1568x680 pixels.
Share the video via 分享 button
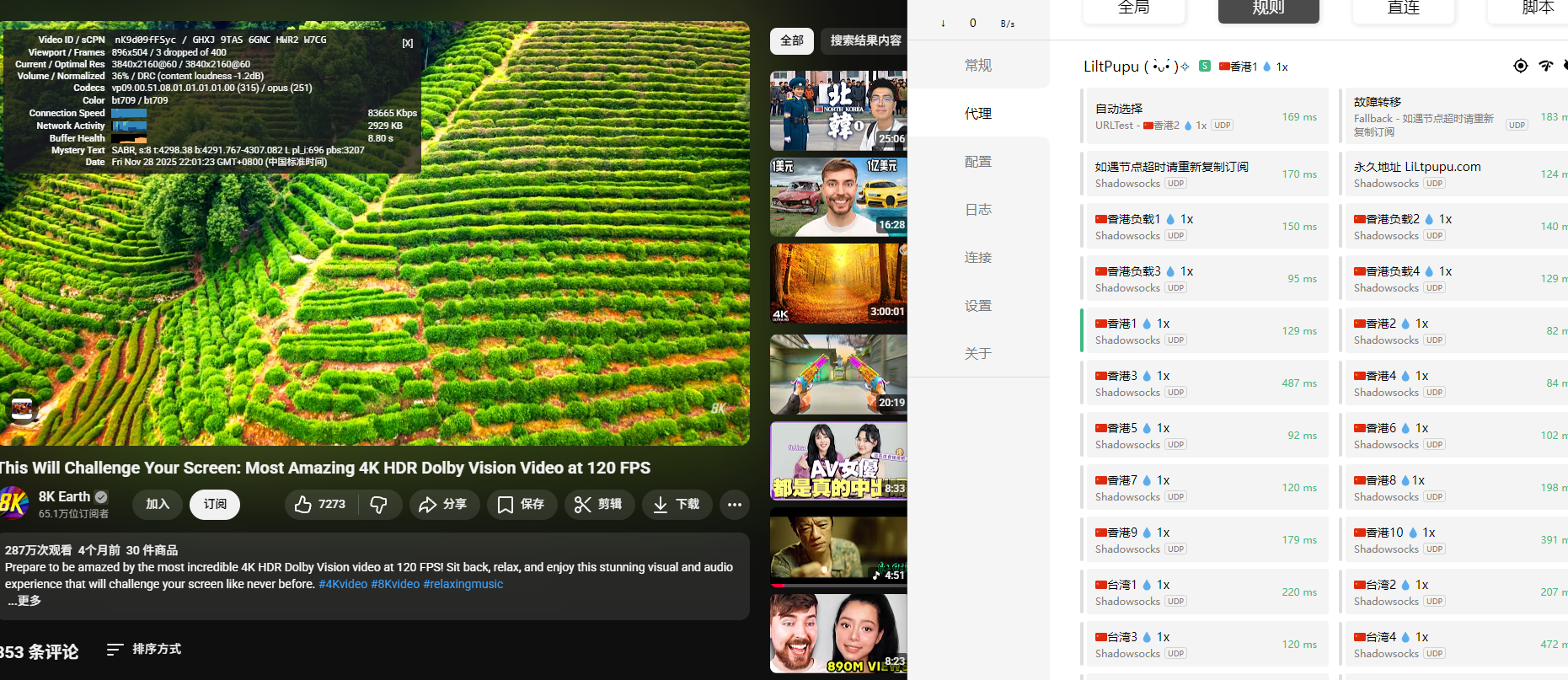(444, 504)
